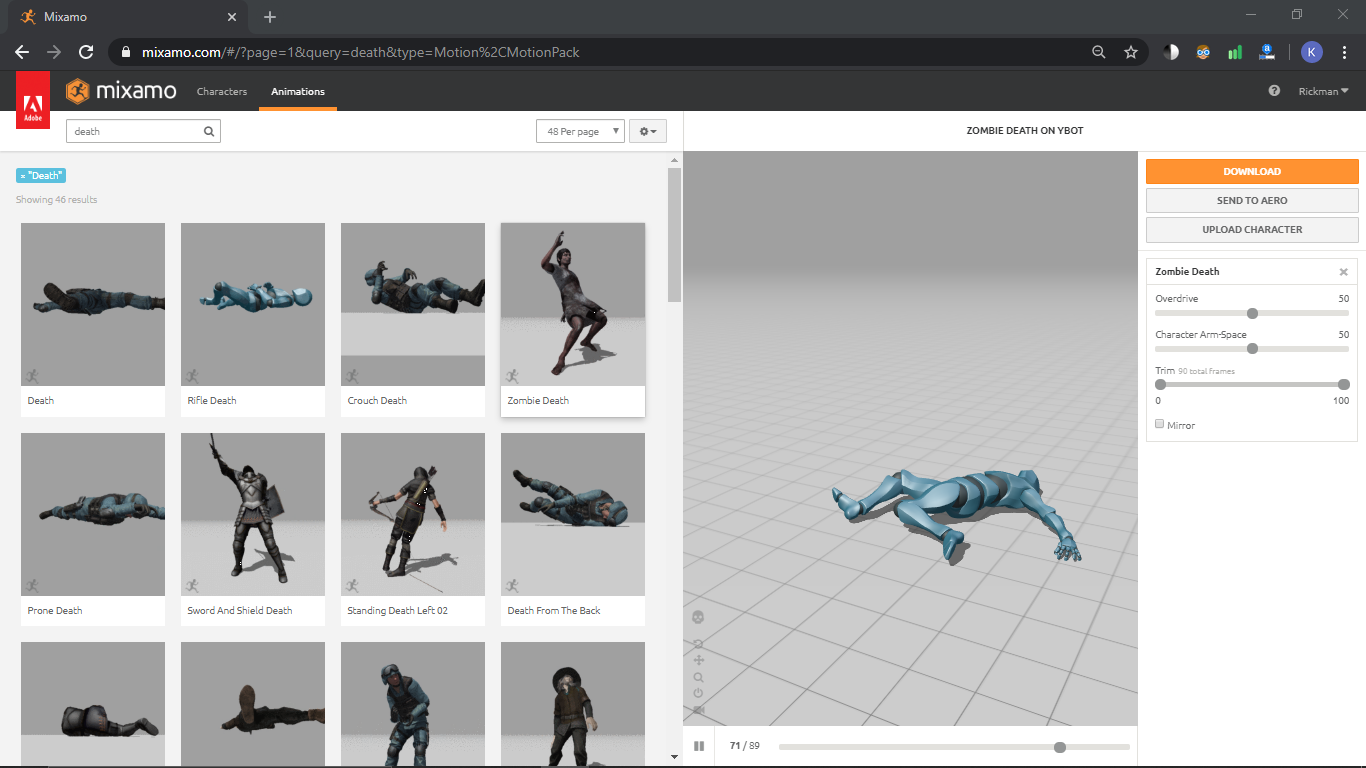1366x768 pixels.
Task: Click the Trim slider start handle
Action: click(x=1160, y=385)
